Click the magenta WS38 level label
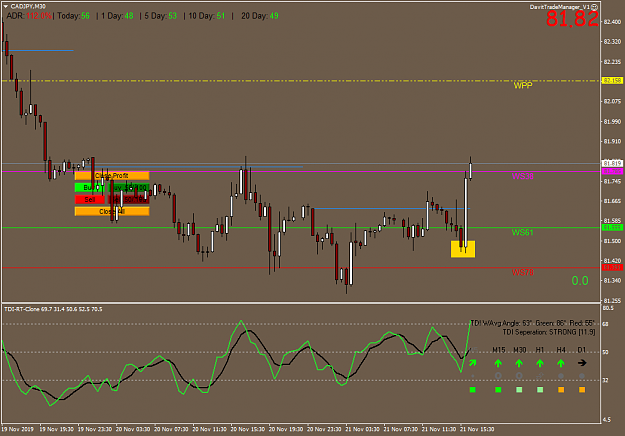The image size is (625, 436). 523,176
